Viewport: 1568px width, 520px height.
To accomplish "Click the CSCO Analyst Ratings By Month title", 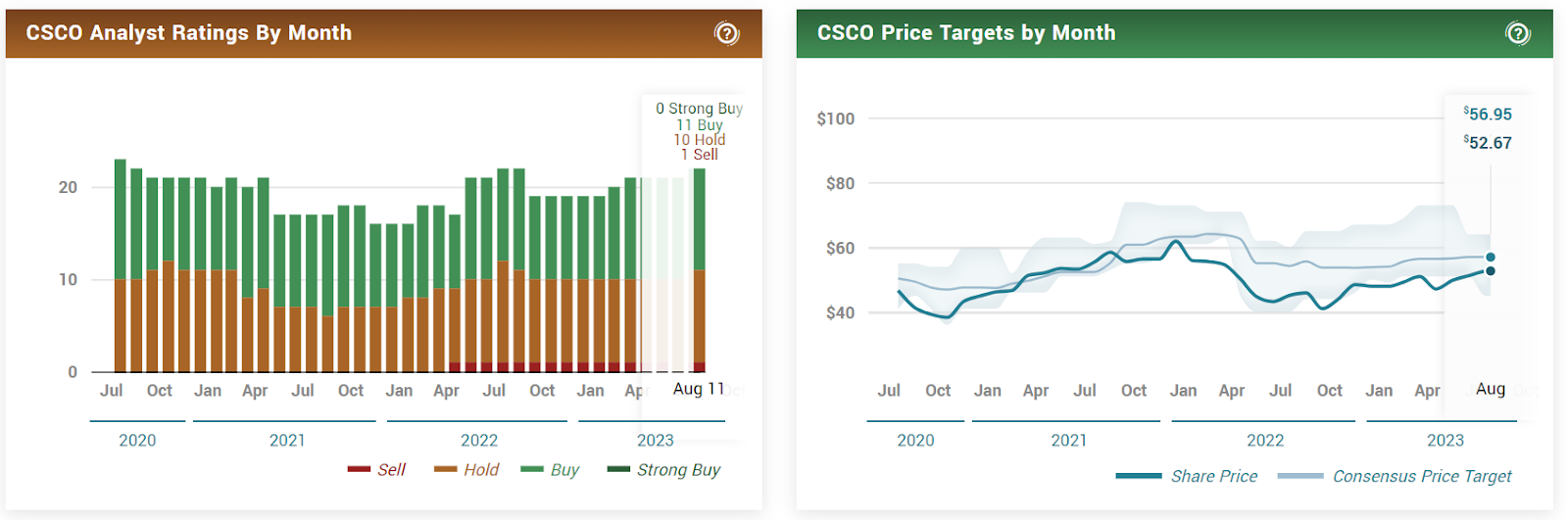I will pos(188,33).
